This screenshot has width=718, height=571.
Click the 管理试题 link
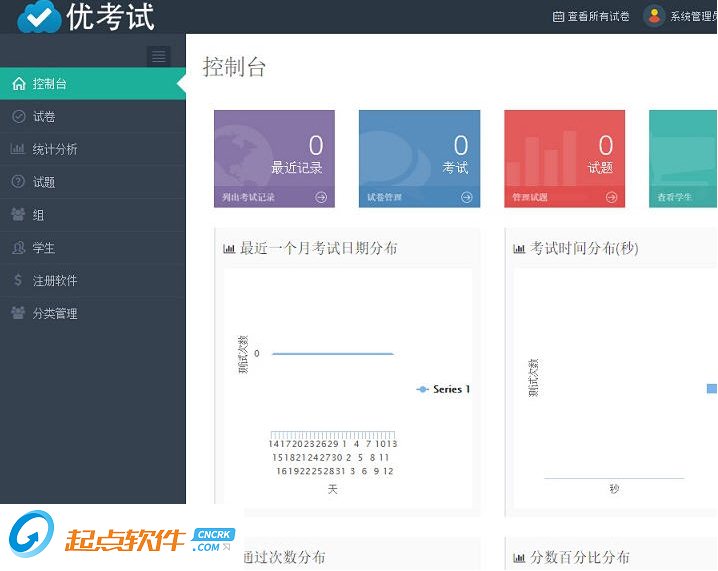529,197
